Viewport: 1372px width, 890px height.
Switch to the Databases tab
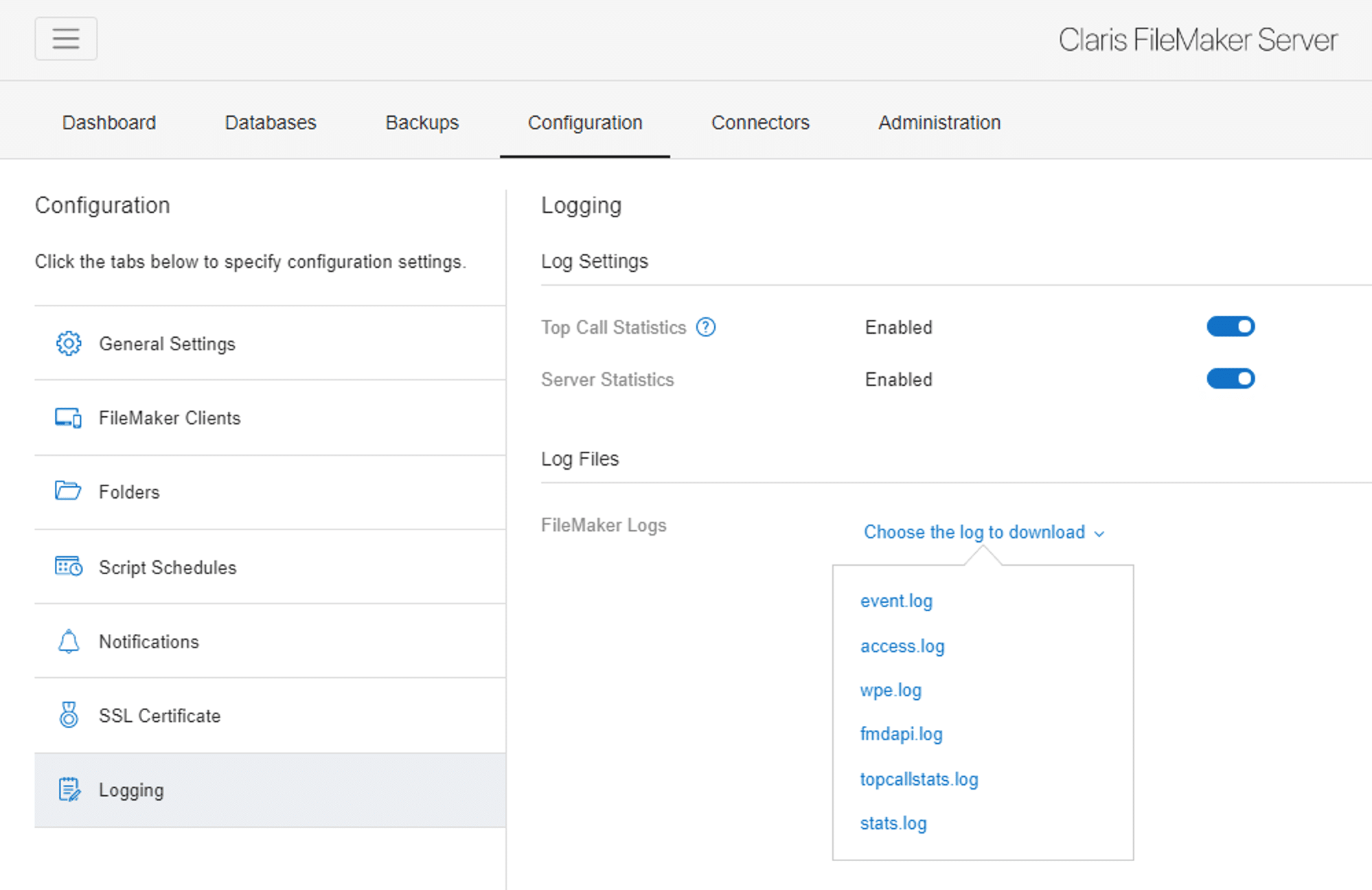point(271,122)
